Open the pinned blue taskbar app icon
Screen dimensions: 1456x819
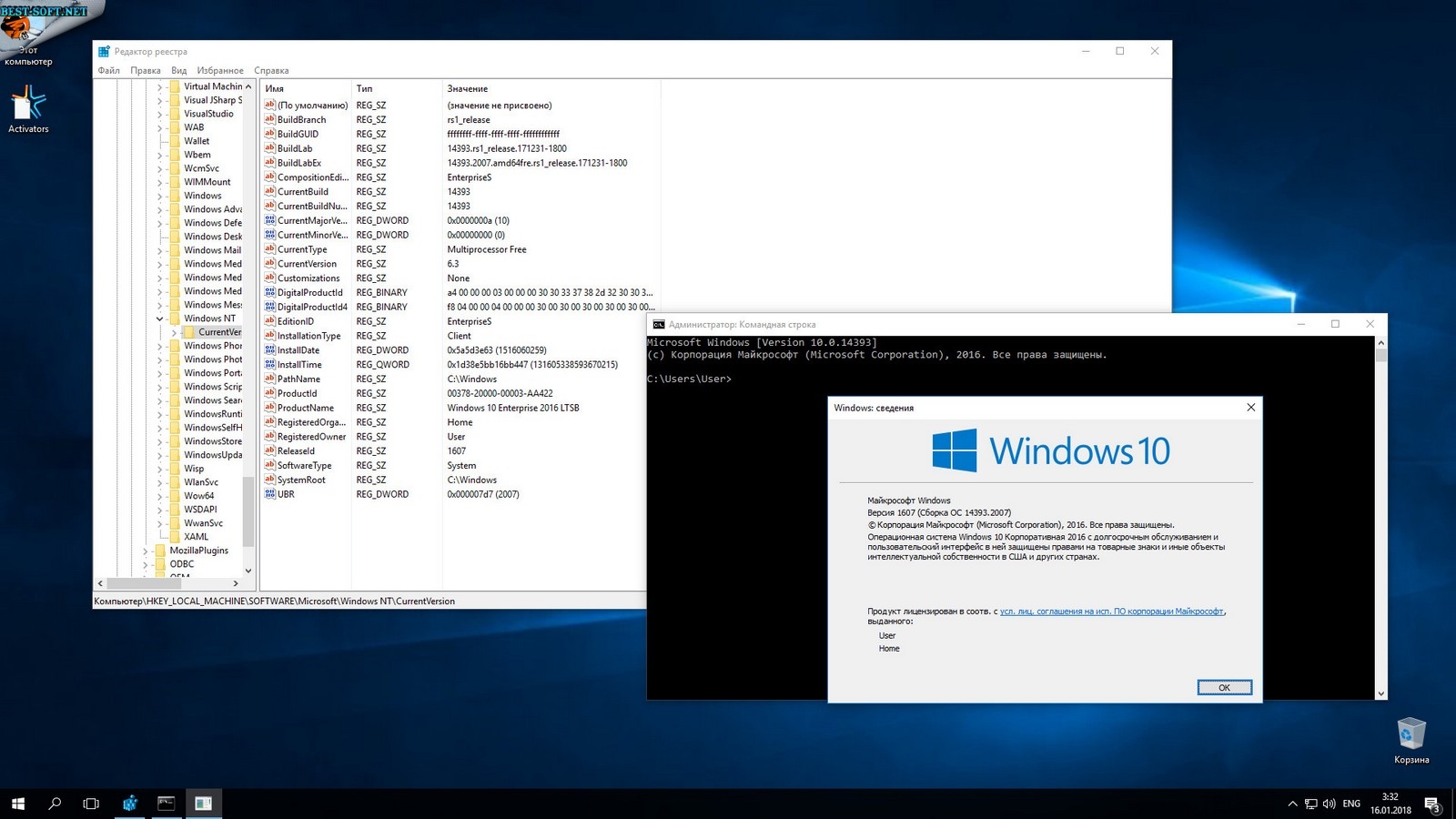tap(129, 804)
